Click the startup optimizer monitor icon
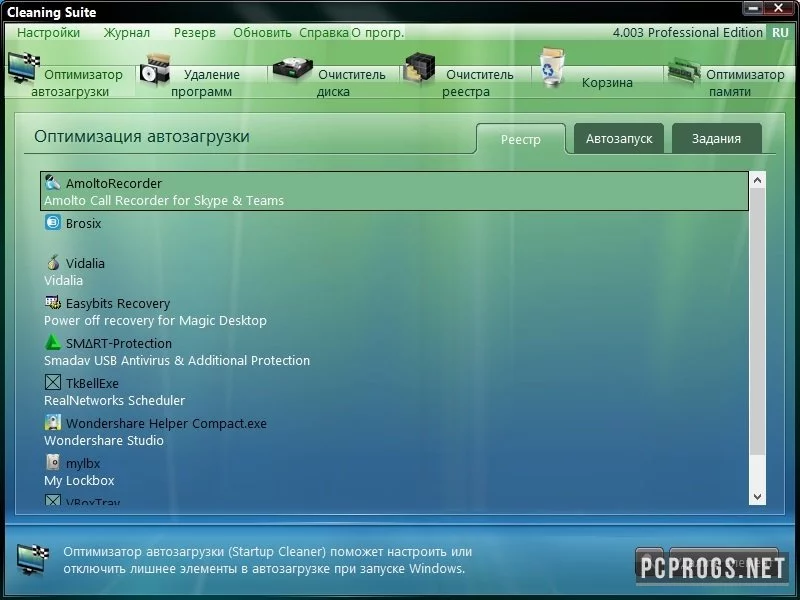 pyautogui.click(x=23, y=67)
